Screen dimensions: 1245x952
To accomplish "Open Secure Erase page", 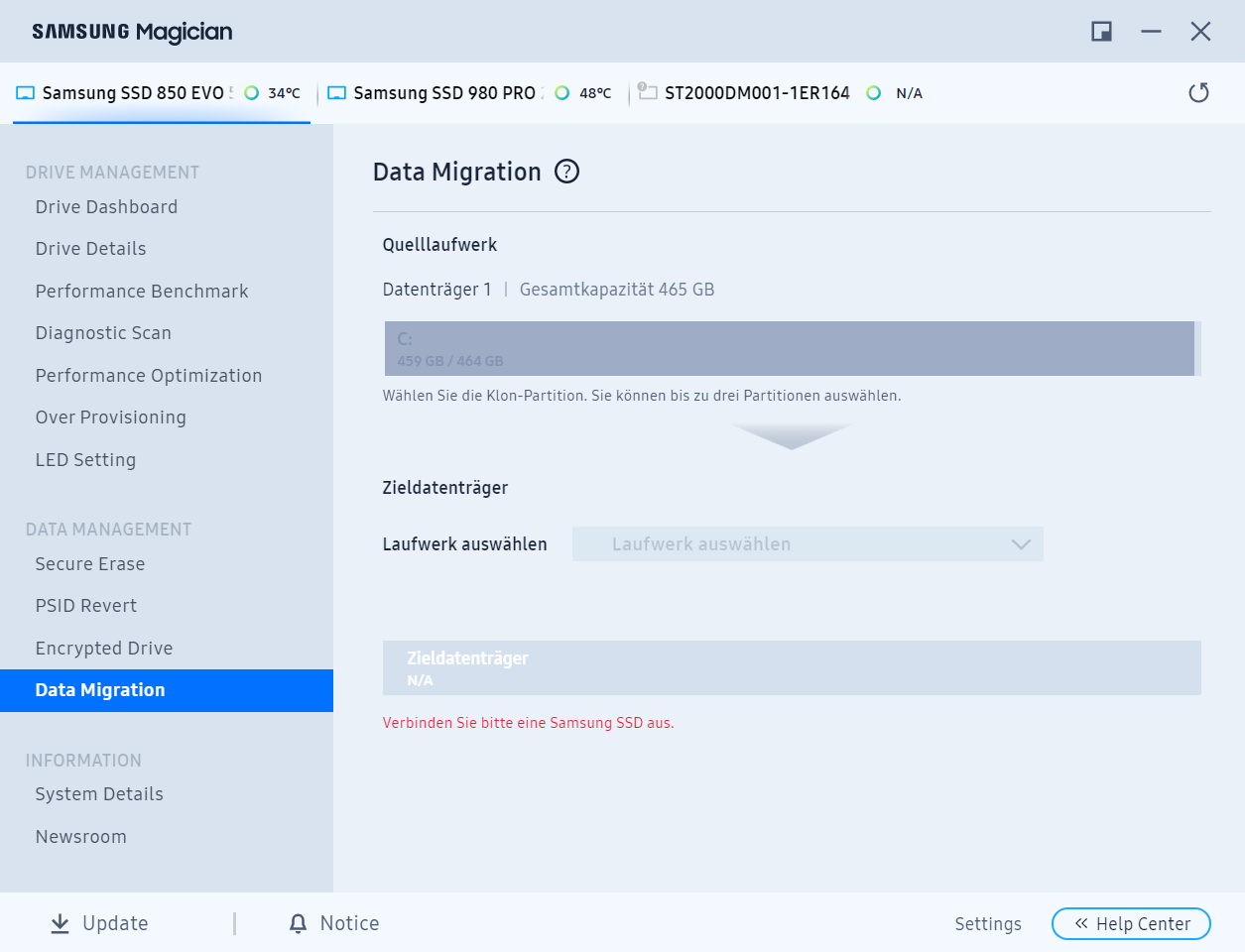I will click(x=90, y=563).
